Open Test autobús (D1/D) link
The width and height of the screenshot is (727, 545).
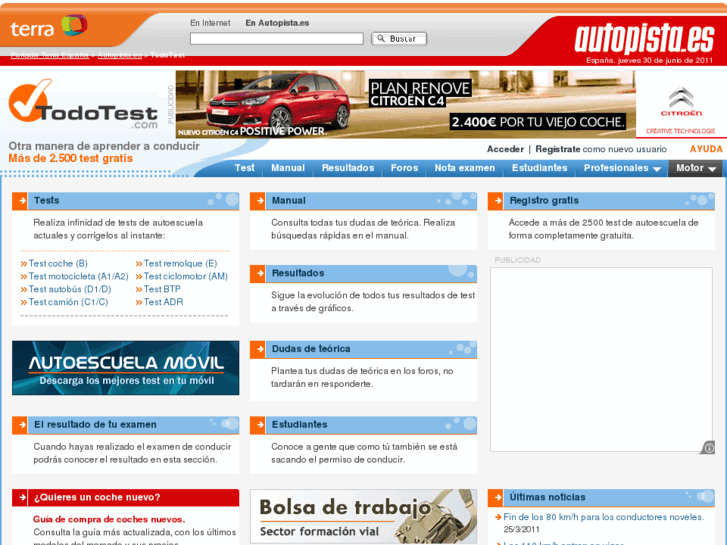(x=70, y=289)
